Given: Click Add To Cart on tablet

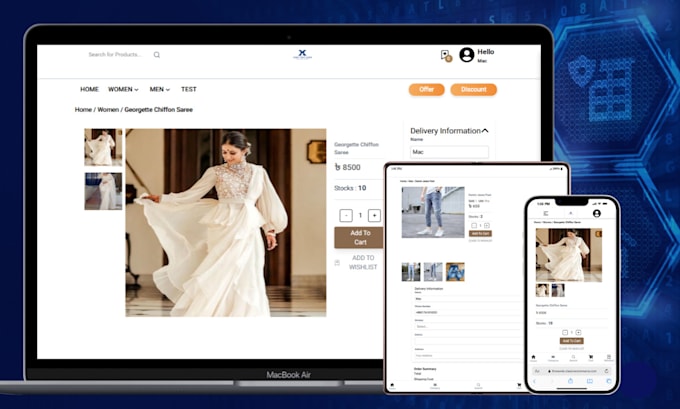Looking at the screenshot, I should point(480,233).
